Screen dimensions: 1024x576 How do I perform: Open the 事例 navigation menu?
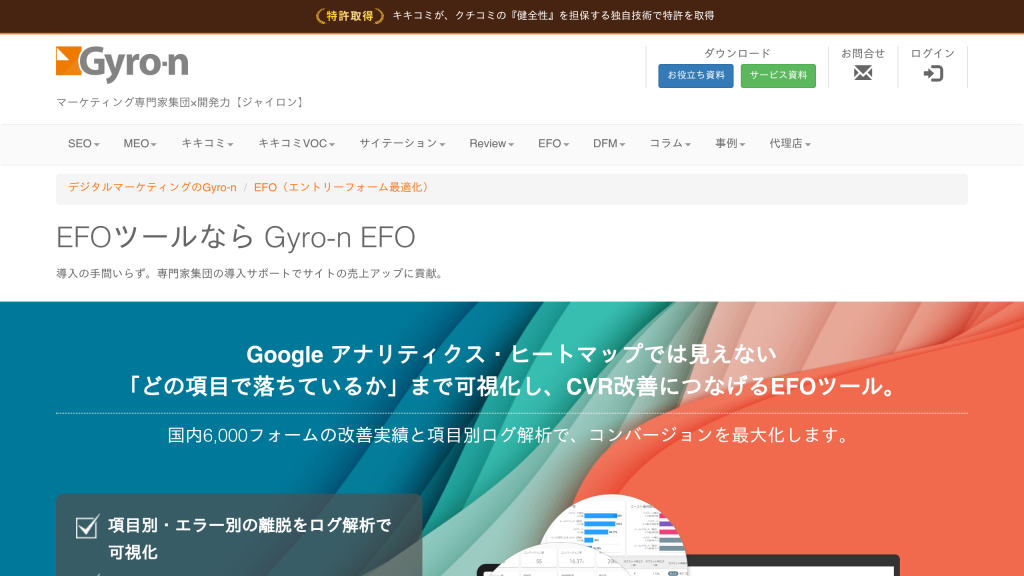[x=730, y=144]
